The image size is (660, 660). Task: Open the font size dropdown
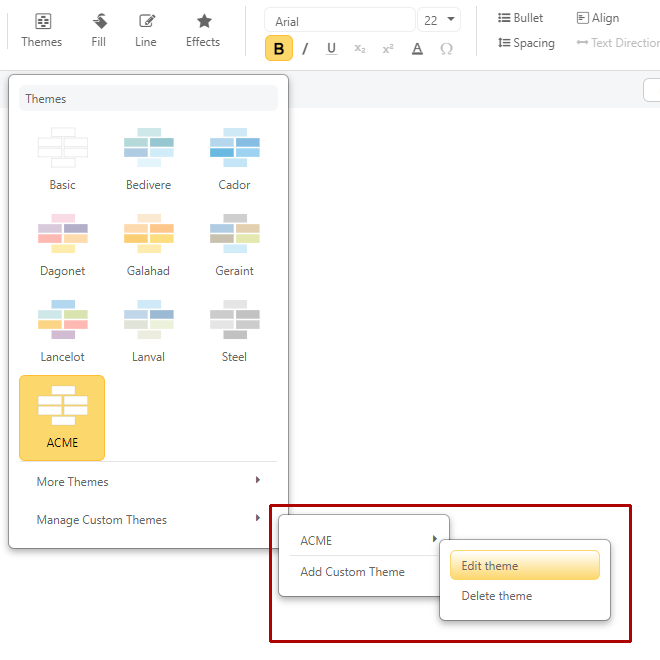(x=439, y=20)
